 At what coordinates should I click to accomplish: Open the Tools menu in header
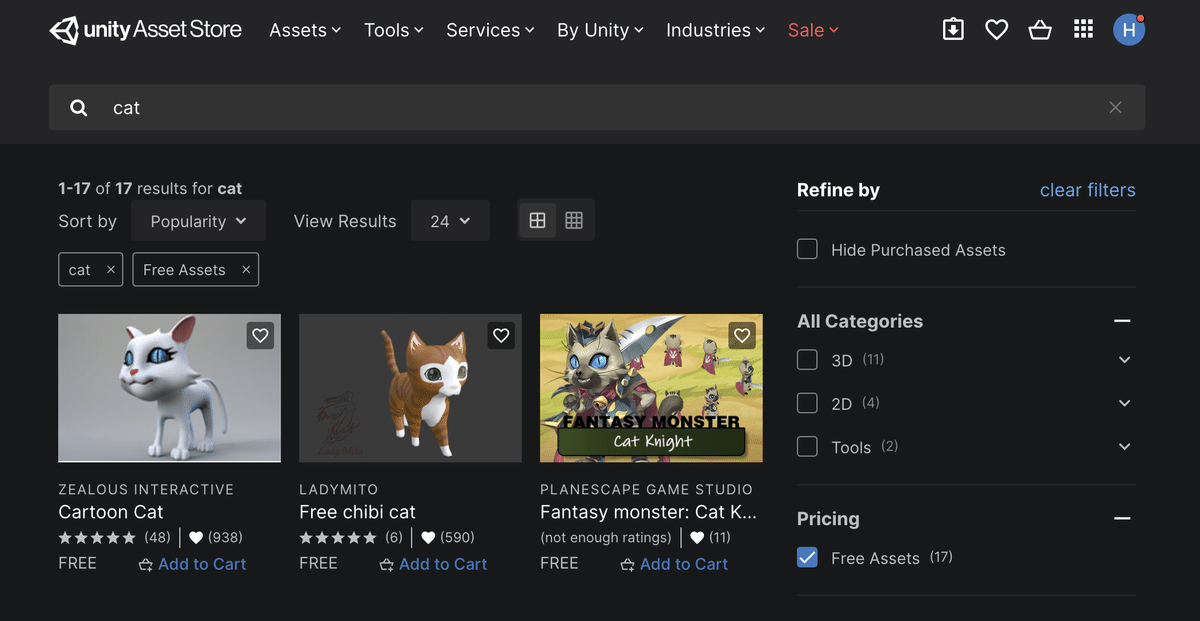(x=394, y=30)
